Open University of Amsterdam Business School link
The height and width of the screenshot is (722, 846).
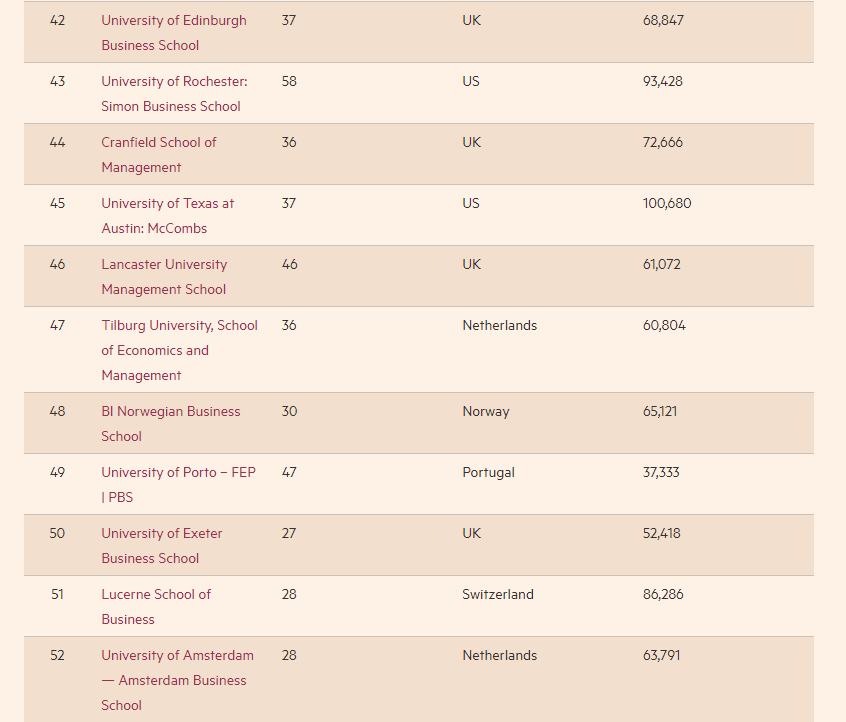pos(178,680)
